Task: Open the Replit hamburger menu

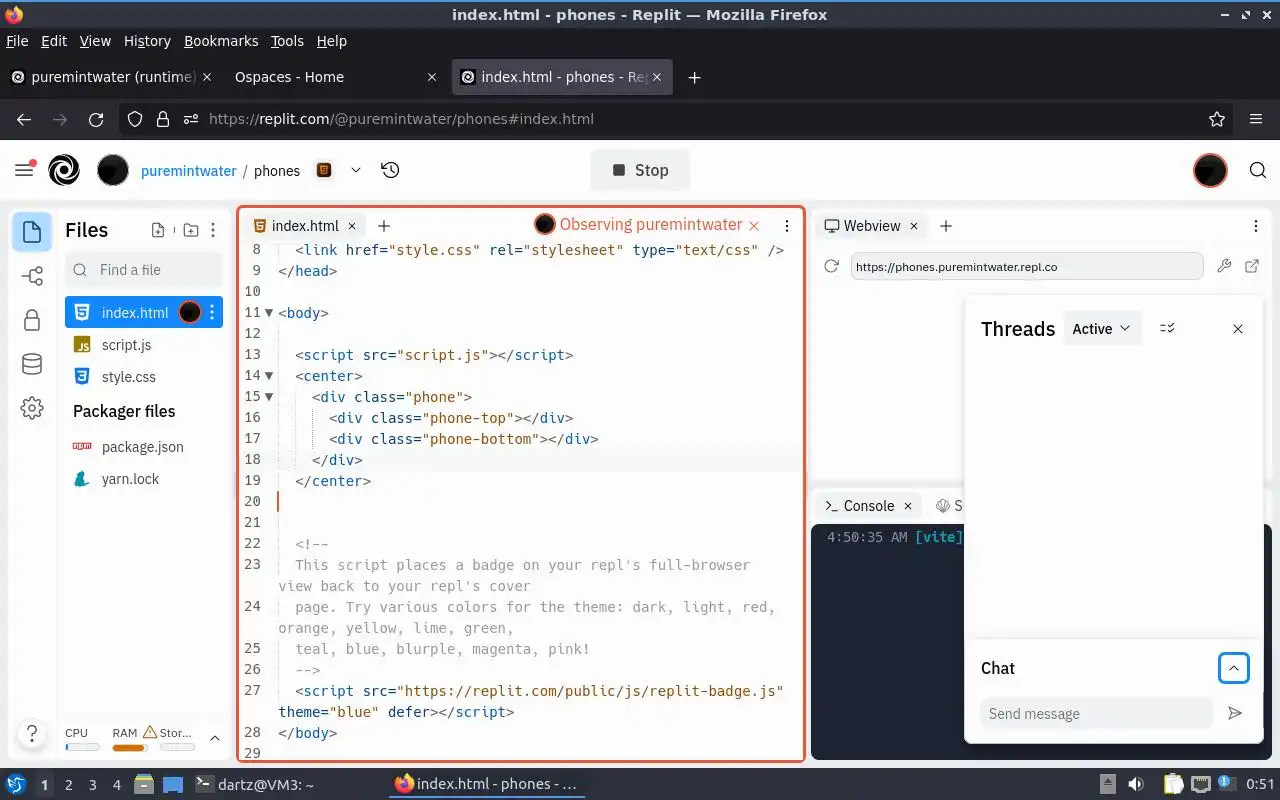Action: pos(25,170)
